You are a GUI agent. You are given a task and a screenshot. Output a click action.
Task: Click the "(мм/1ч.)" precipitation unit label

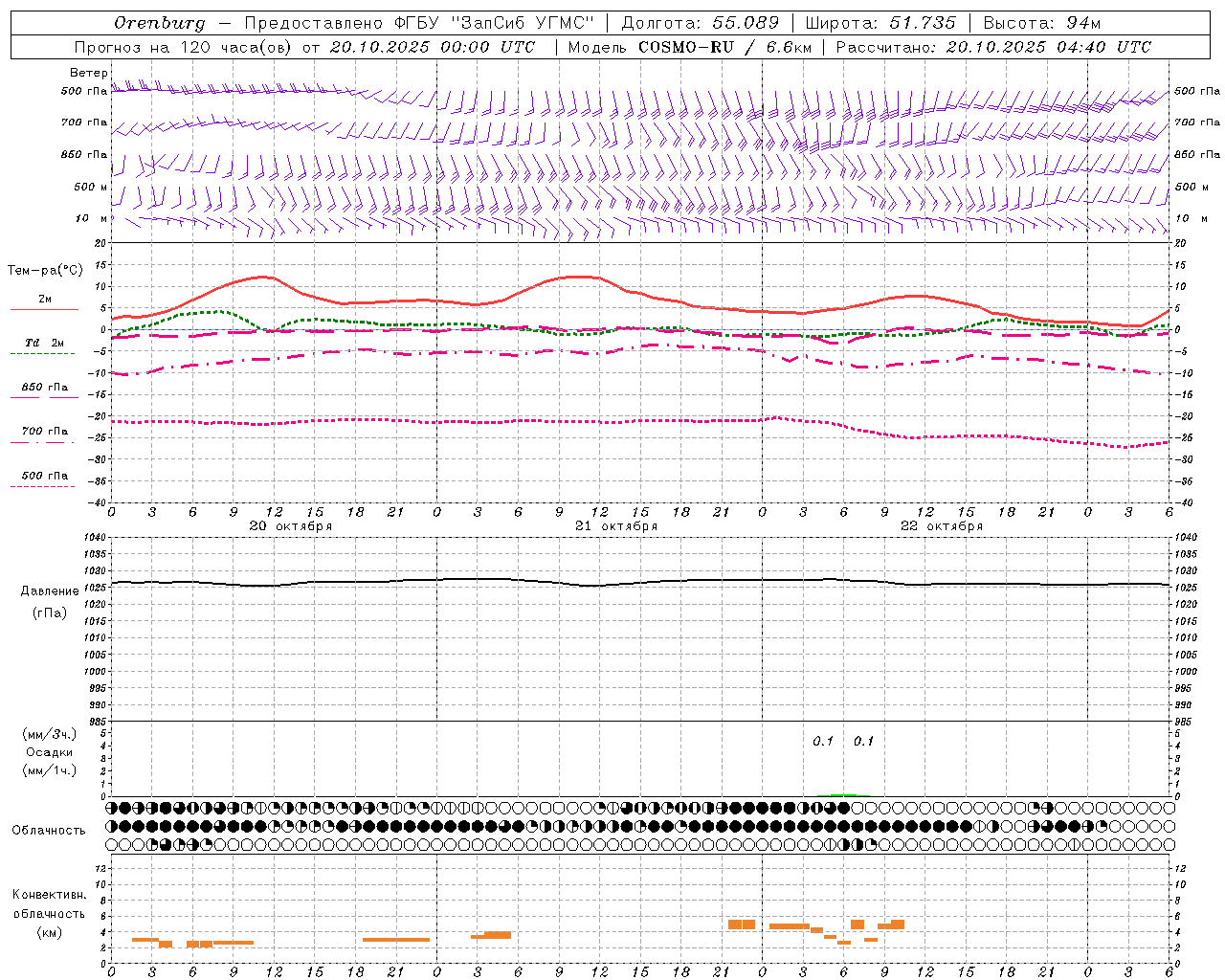pyautogui.click(x=50, y=770)
